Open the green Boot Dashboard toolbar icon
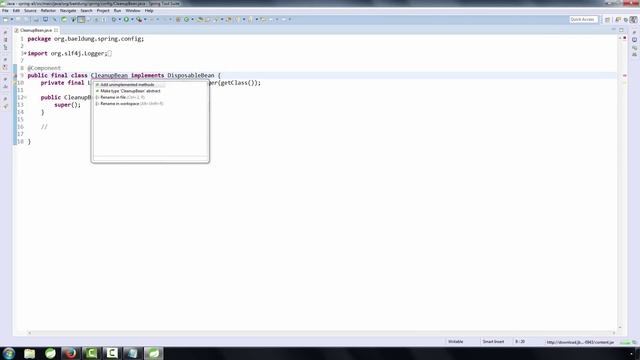Image resolution: width=640 pixels, height=360 pixels. pyautogui.click(x=64, y=20)
